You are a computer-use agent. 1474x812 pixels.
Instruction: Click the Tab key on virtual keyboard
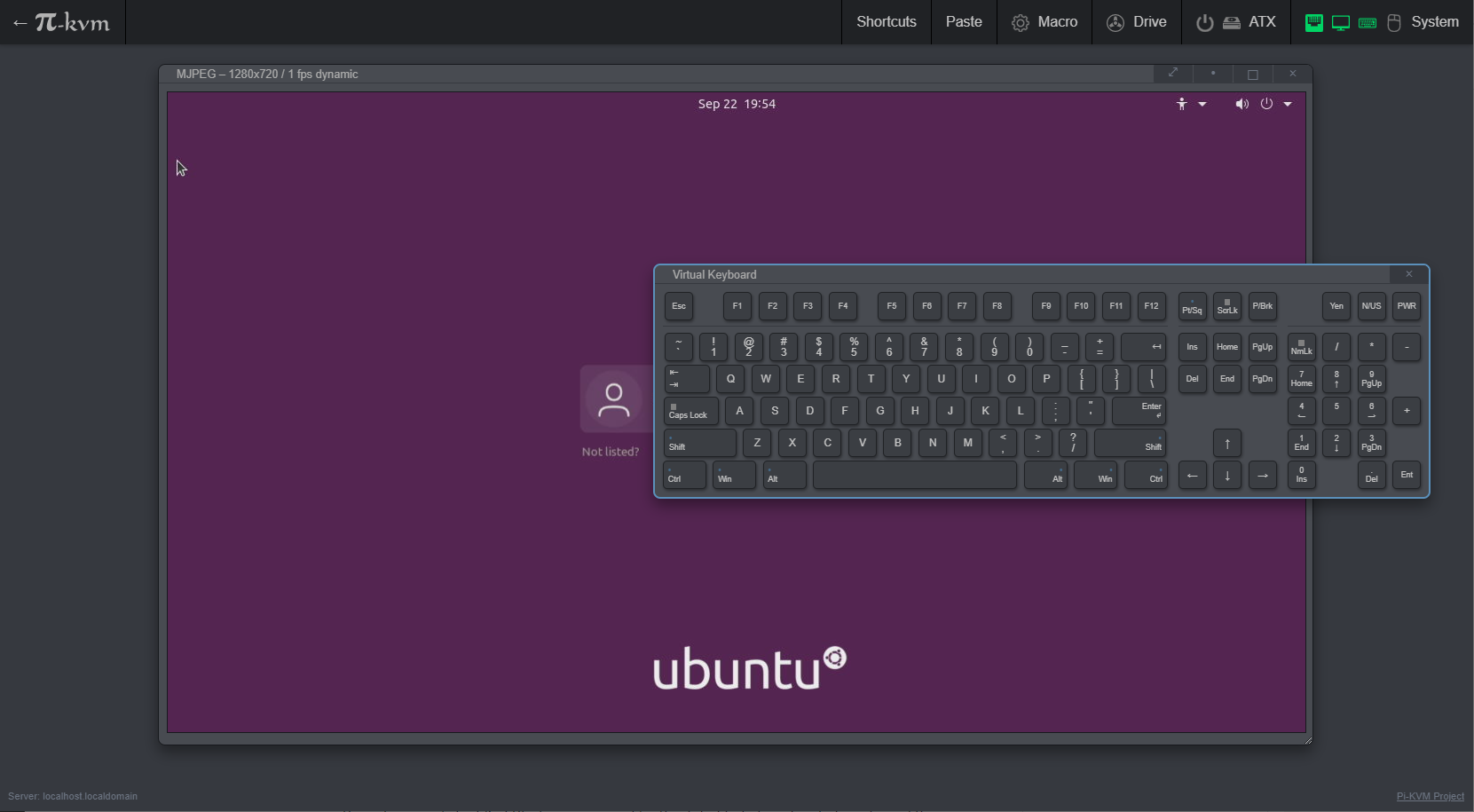coord(687,379)
